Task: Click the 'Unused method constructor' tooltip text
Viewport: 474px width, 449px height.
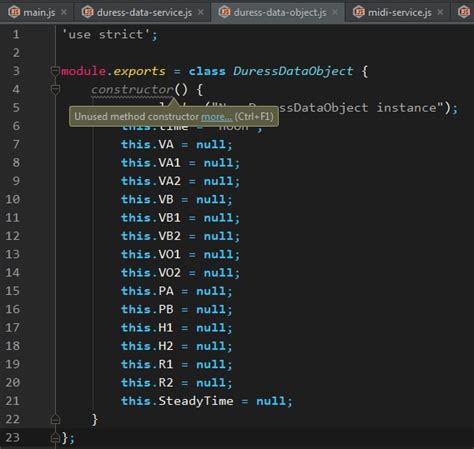Action: (x=136, y=117)
